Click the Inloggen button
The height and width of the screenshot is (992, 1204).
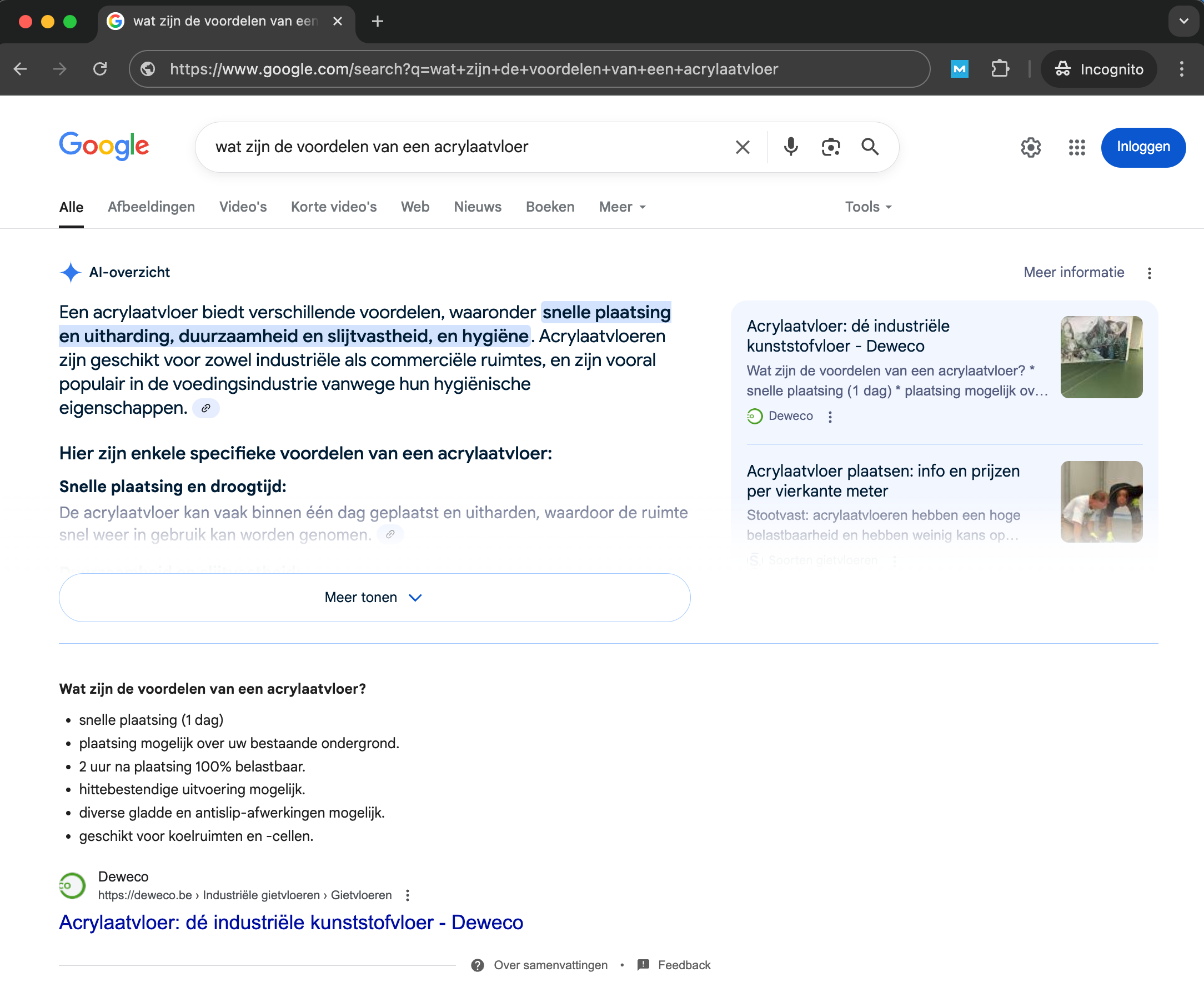click(x=1143, y=147)
